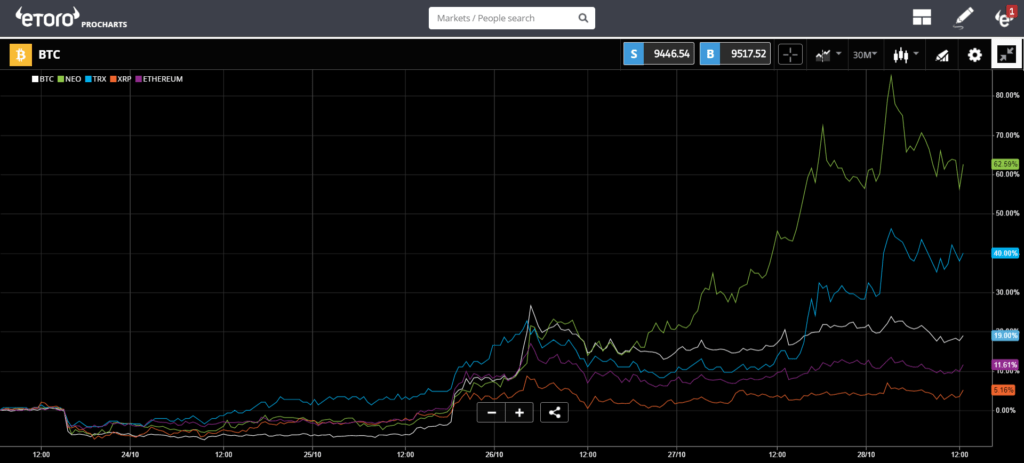Open the 30M timeframe dropdown
Image resolution: width=1024 pixels, height=463 pixels.
pos(865,55)
